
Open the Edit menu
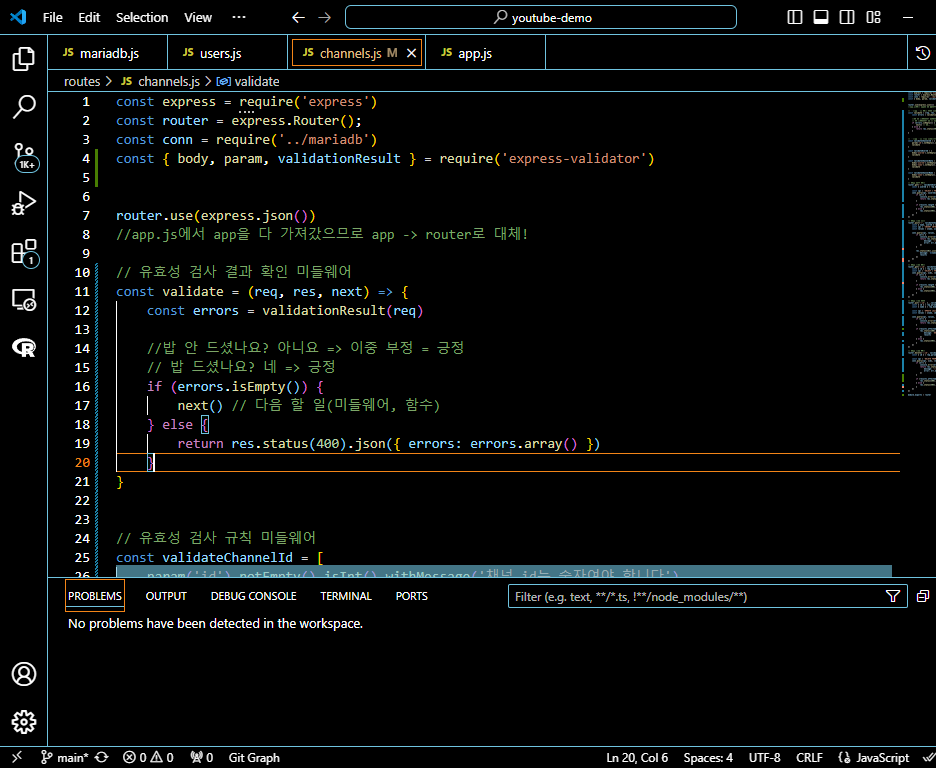pos(89,17)
